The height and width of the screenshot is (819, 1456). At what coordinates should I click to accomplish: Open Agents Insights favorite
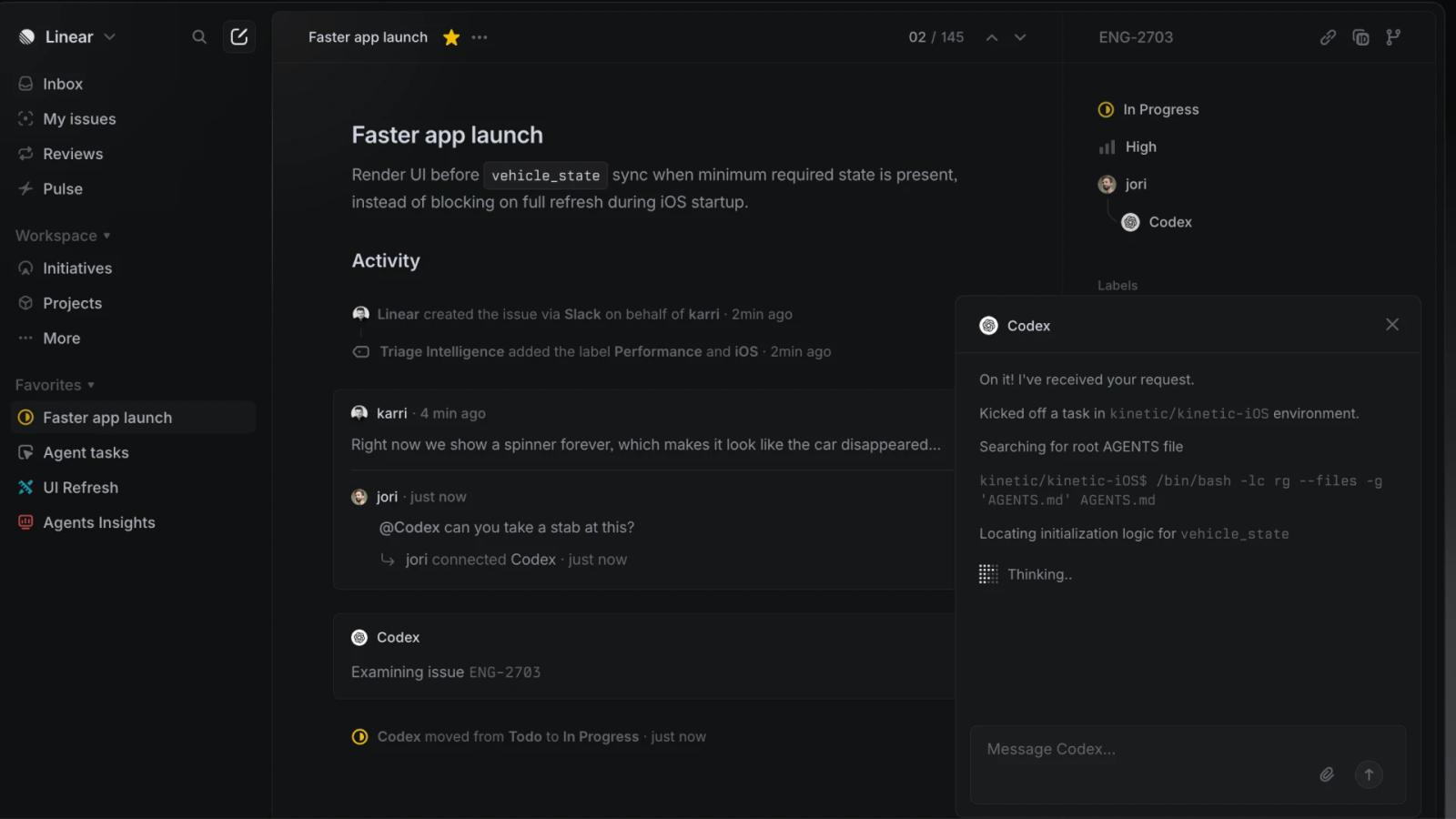pos(135,522)
